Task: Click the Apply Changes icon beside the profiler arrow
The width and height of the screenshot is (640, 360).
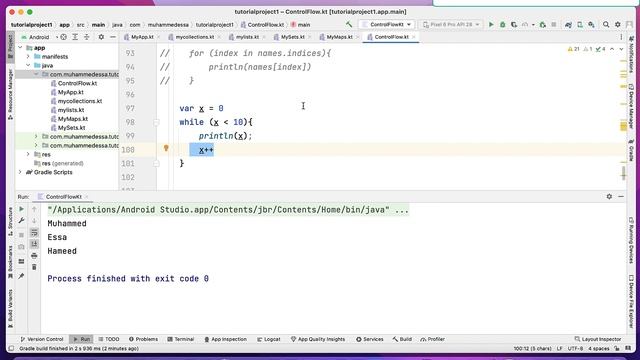Action: 542,24
